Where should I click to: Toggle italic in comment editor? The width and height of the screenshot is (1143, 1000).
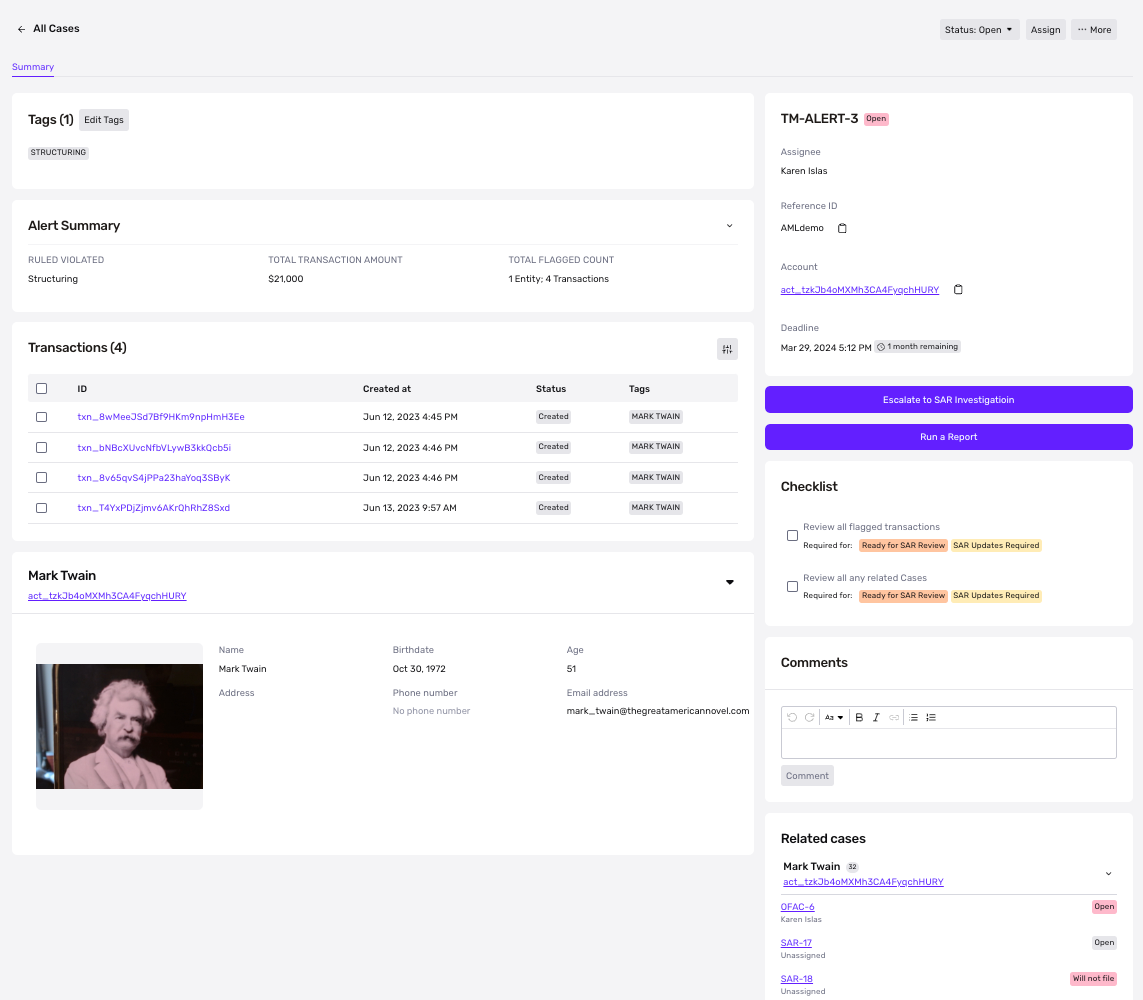[x=876, y=717]
